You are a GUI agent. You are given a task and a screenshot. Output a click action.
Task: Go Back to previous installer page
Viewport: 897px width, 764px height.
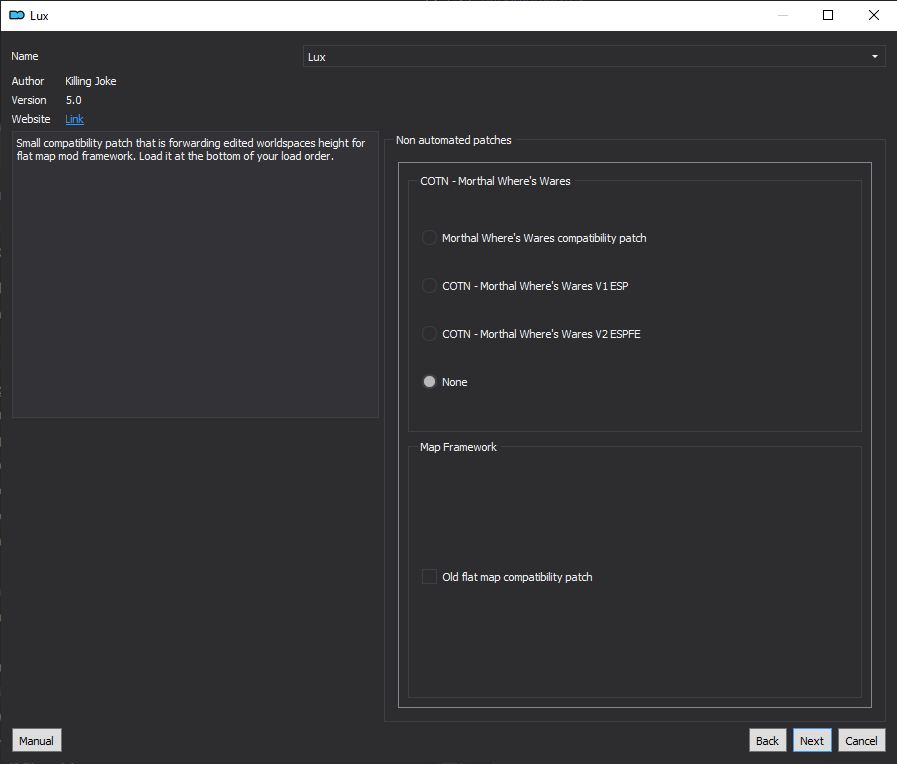point(767,741)
